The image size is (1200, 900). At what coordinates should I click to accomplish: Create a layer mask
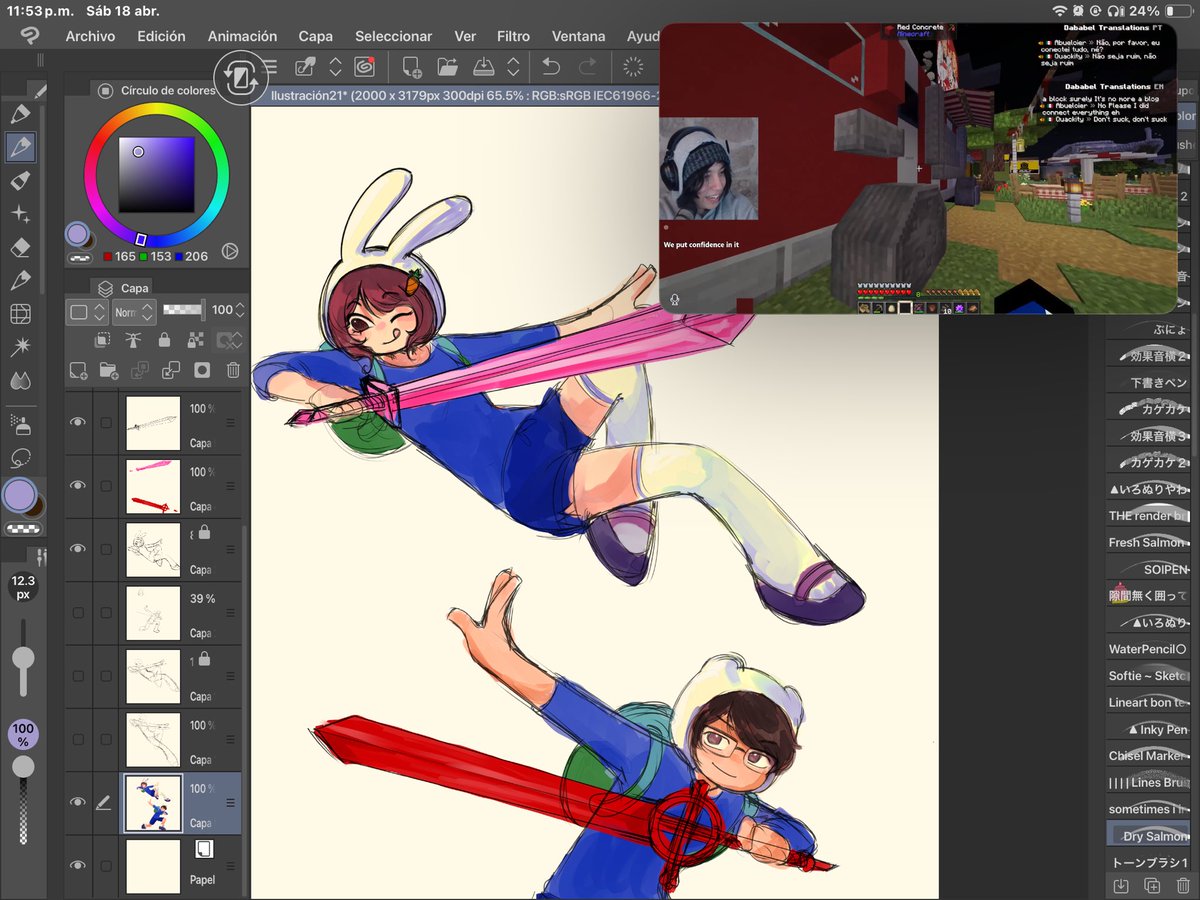pyautogui.click(x=202, y=370)
